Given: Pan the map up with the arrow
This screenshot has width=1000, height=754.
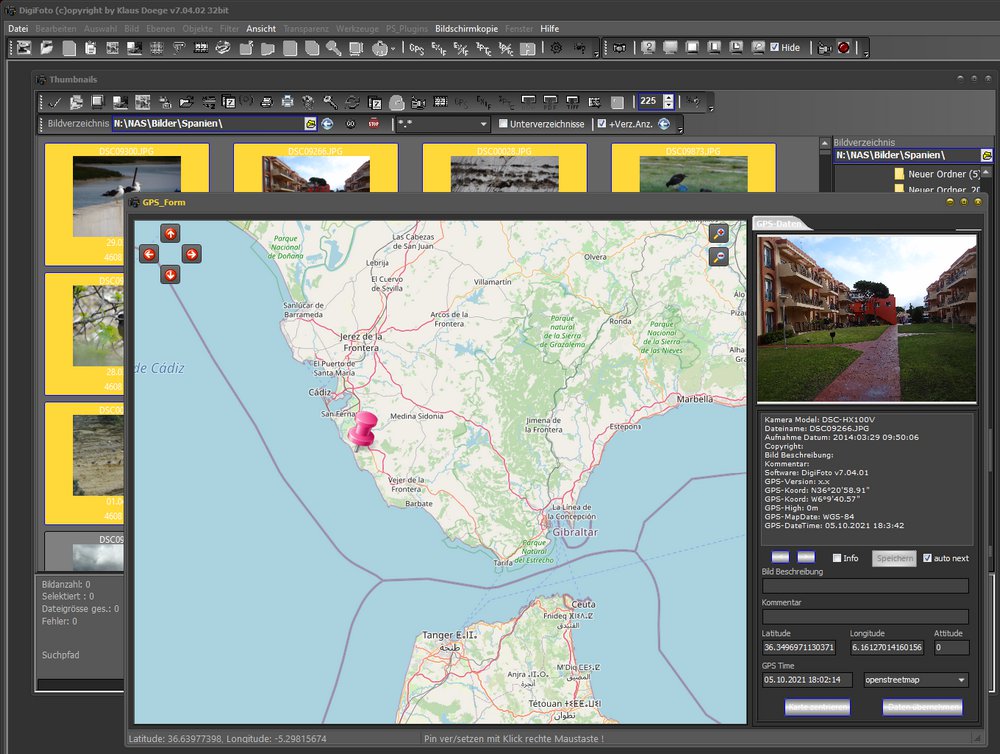Looking at the screenshot, I should [x=170, y=233].
